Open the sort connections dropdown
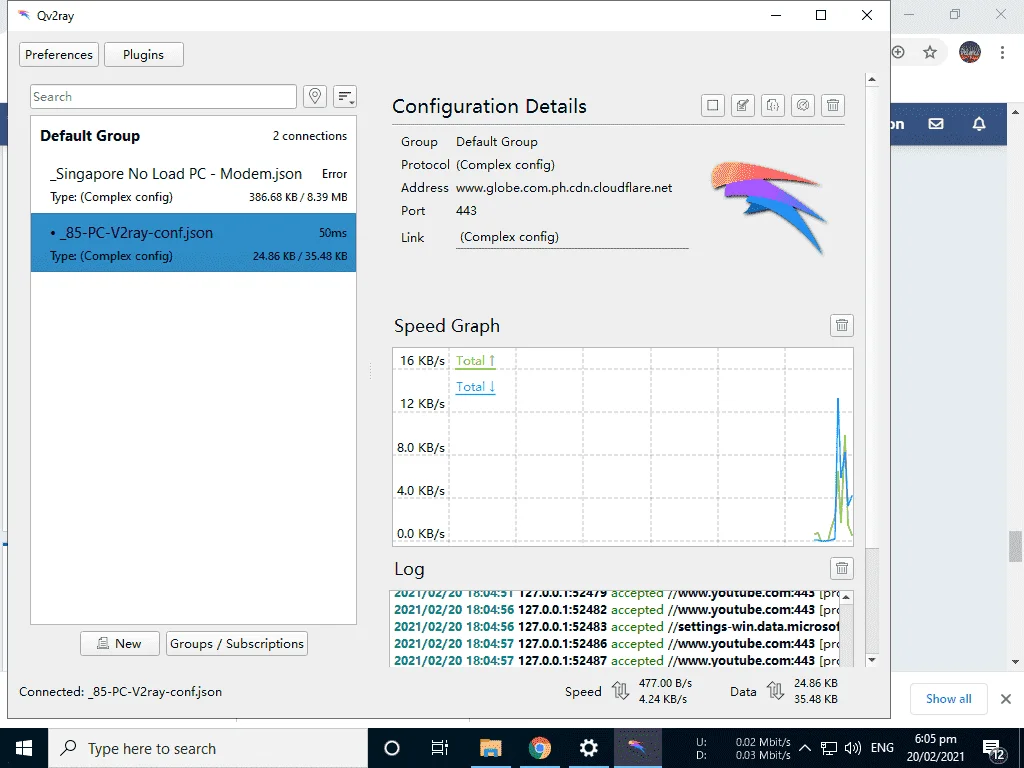The width and height of the screenshot is (1024, 768). (x=345, y=97)
